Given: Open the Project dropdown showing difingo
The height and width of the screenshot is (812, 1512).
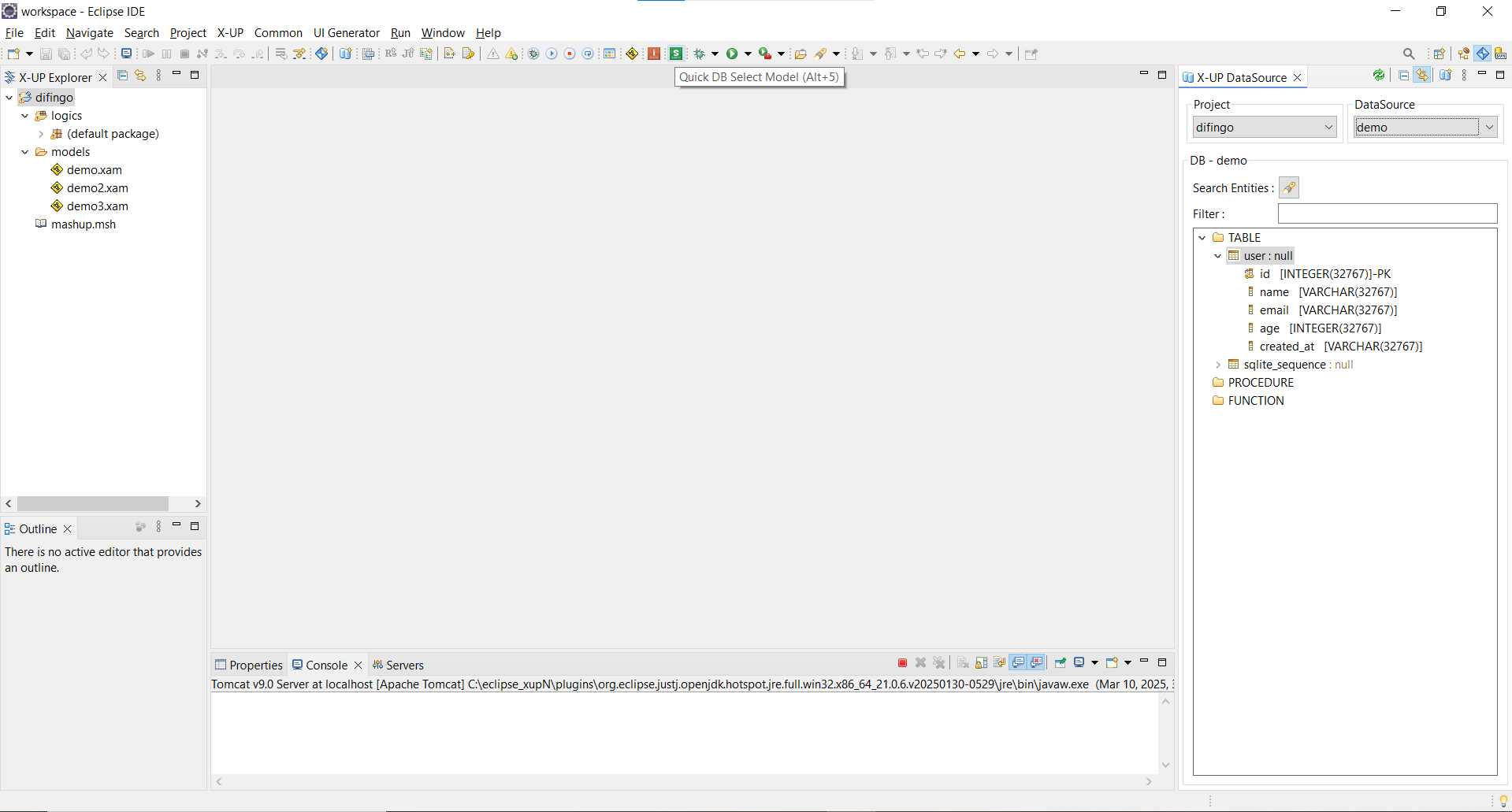Looking at the screenshot, I should (1264, 127).
